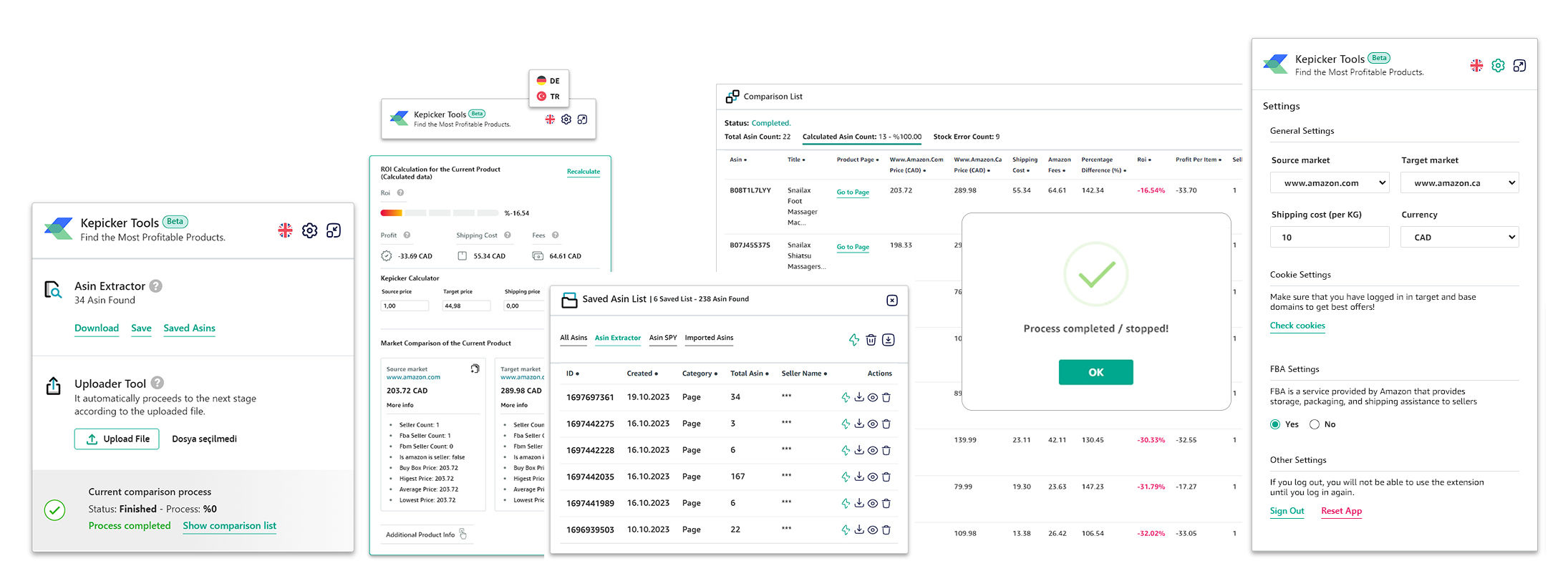Click Recalculate link in ROI panel

point(584,172)
